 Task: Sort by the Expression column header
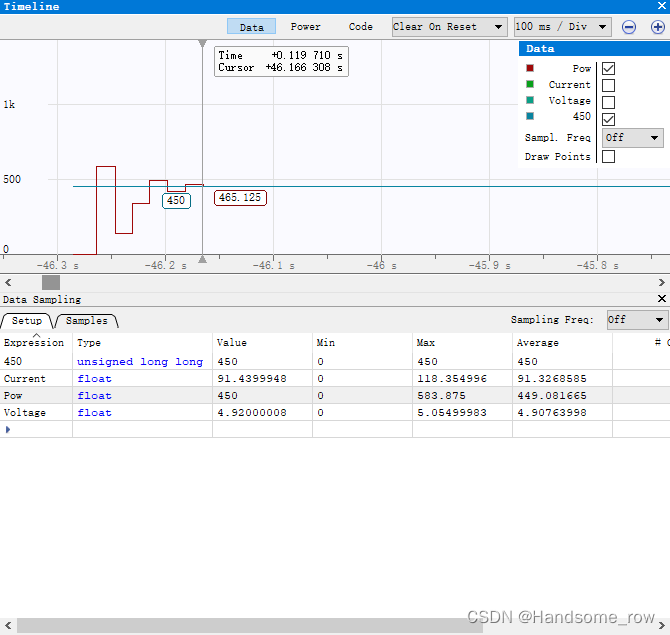click(36, 342)
